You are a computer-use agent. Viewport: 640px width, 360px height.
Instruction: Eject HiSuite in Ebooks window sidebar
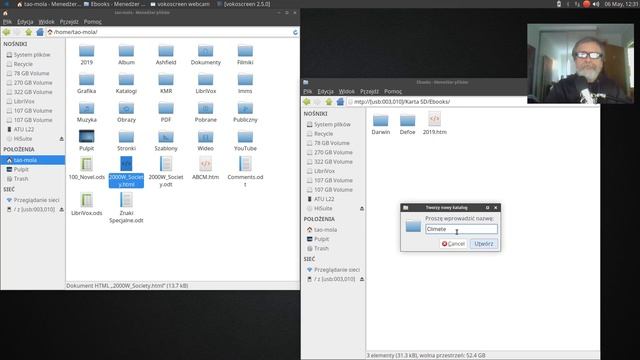click(x=362, y=209)
